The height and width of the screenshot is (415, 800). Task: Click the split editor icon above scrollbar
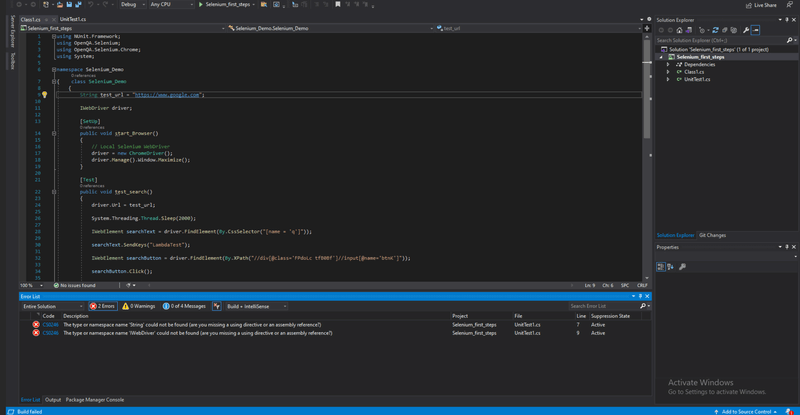pyautogui.click(x=647, y=28)
